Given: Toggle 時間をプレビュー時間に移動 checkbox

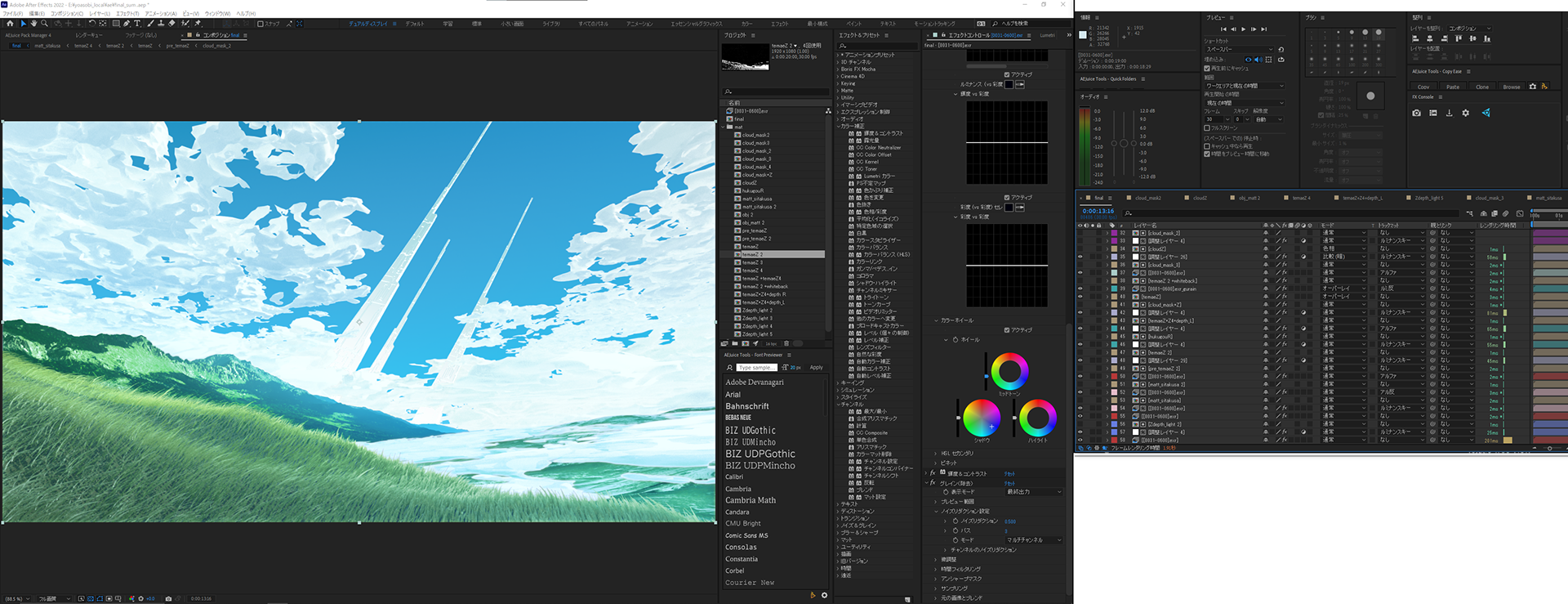Looking at the screenshot, I should [x=1207, y=154].
